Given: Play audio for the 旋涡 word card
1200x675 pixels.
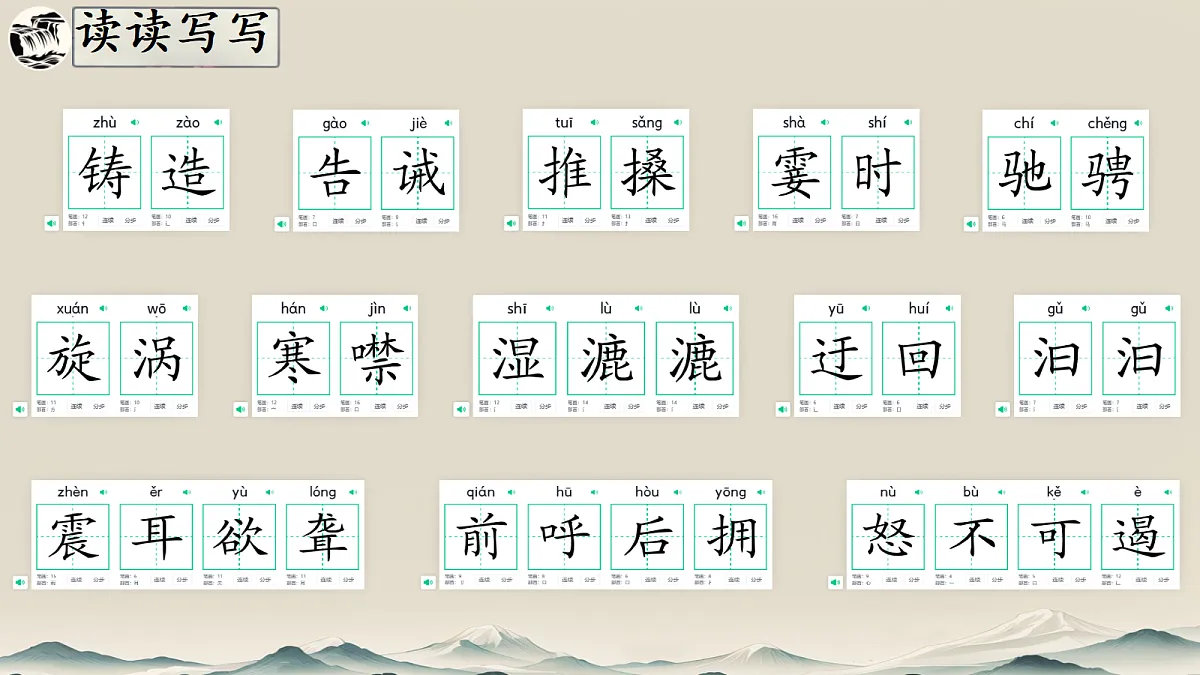Looking at the screenshot, I should click(x=20, y=409).
